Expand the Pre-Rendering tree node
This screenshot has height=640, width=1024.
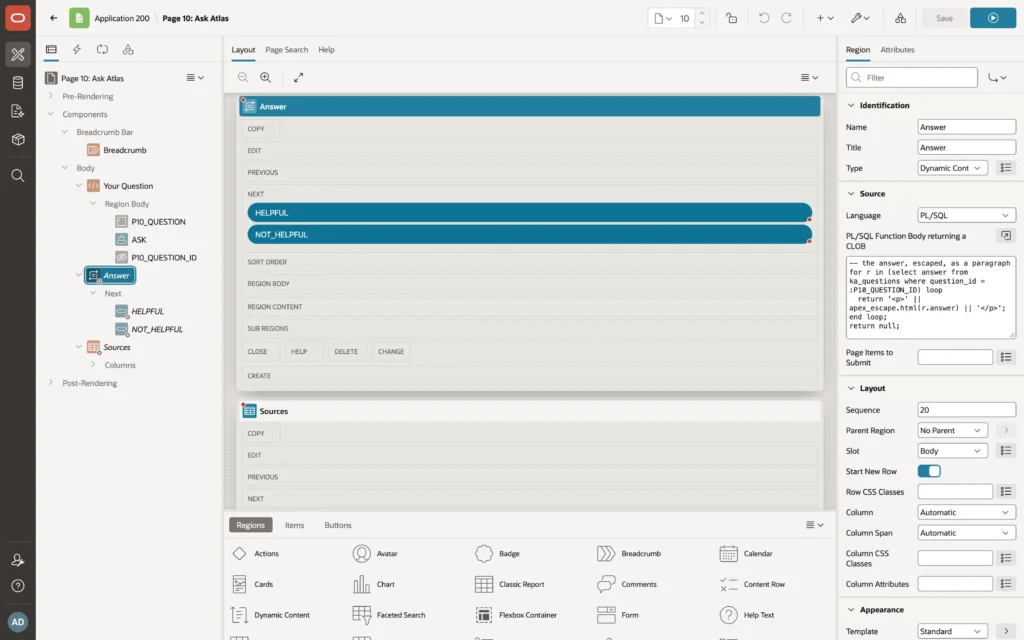pyautogui.click(x=50, y=96)
